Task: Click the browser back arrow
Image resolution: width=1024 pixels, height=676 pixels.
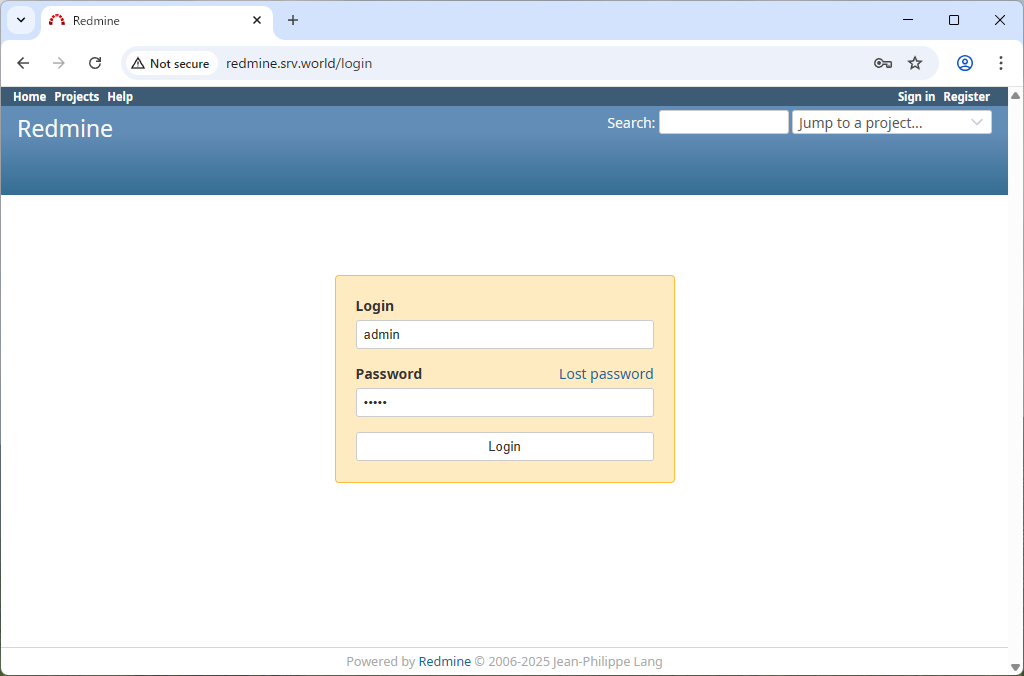Action: (x=23, y=63)
